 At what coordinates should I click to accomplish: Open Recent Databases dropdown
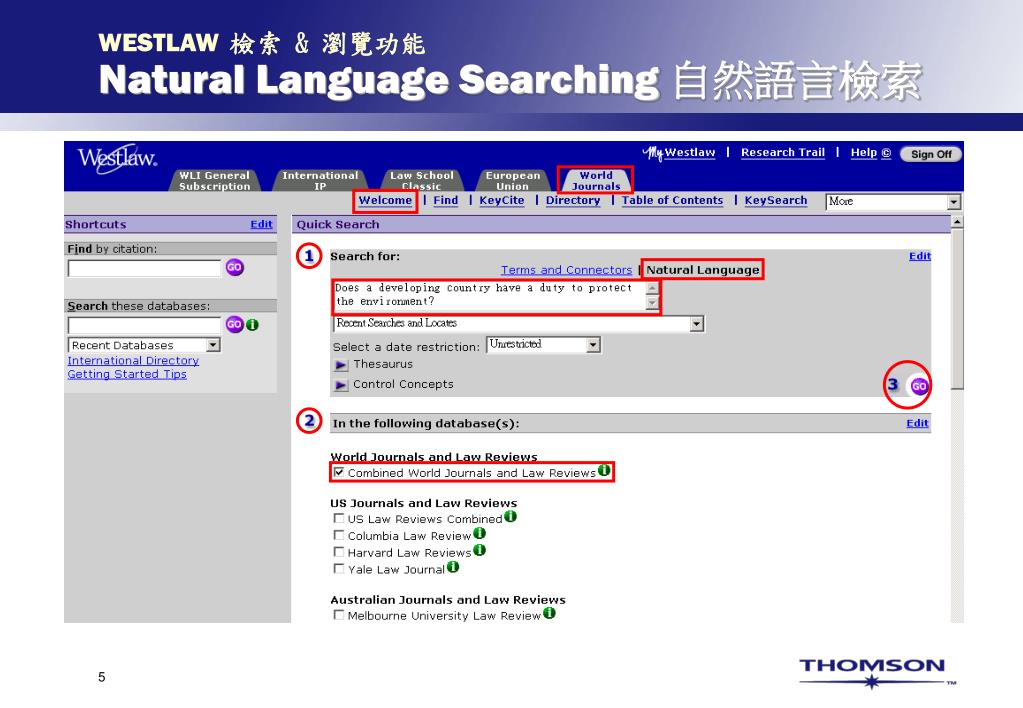pos(144,345)
